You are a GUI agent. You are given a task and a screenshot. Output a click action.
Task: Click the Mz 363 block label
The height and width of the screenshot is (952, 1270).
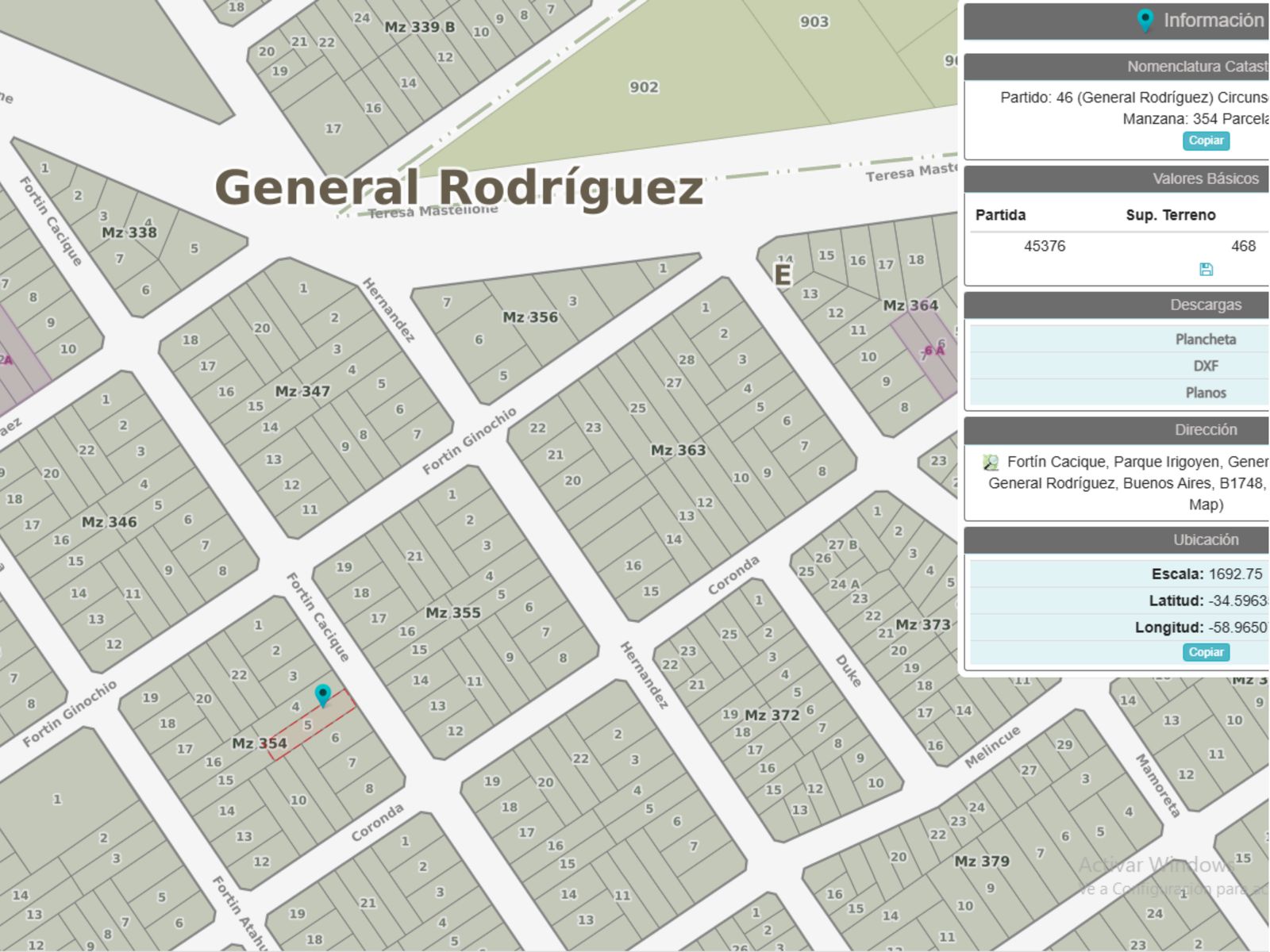678,450
